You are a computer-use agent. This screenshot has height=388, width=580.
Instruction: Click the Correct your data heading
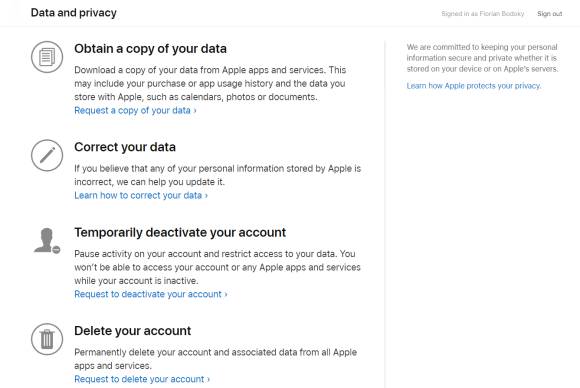[125, 147]
